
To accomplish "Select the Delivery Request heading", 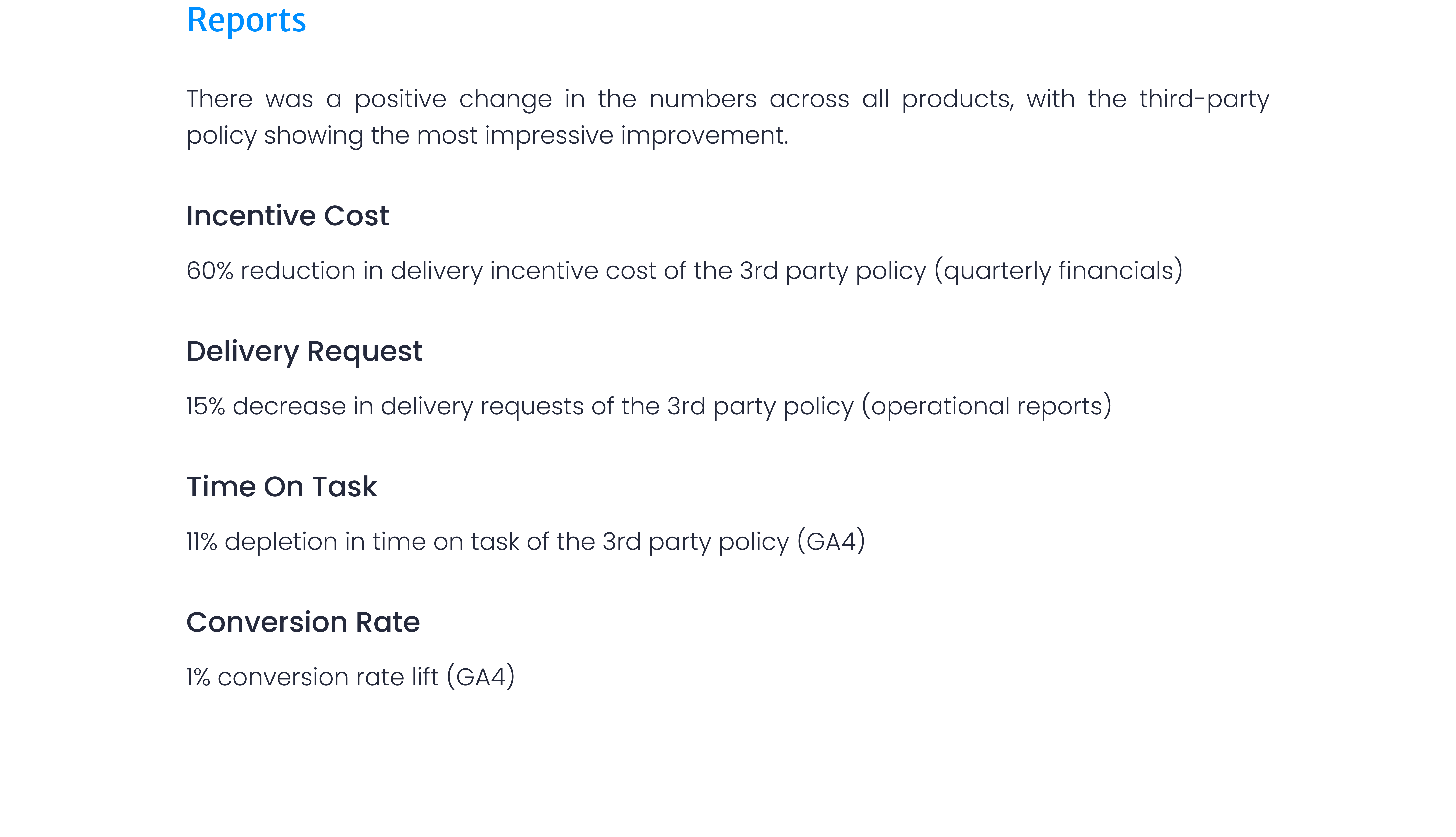I will tap(304, 351).
